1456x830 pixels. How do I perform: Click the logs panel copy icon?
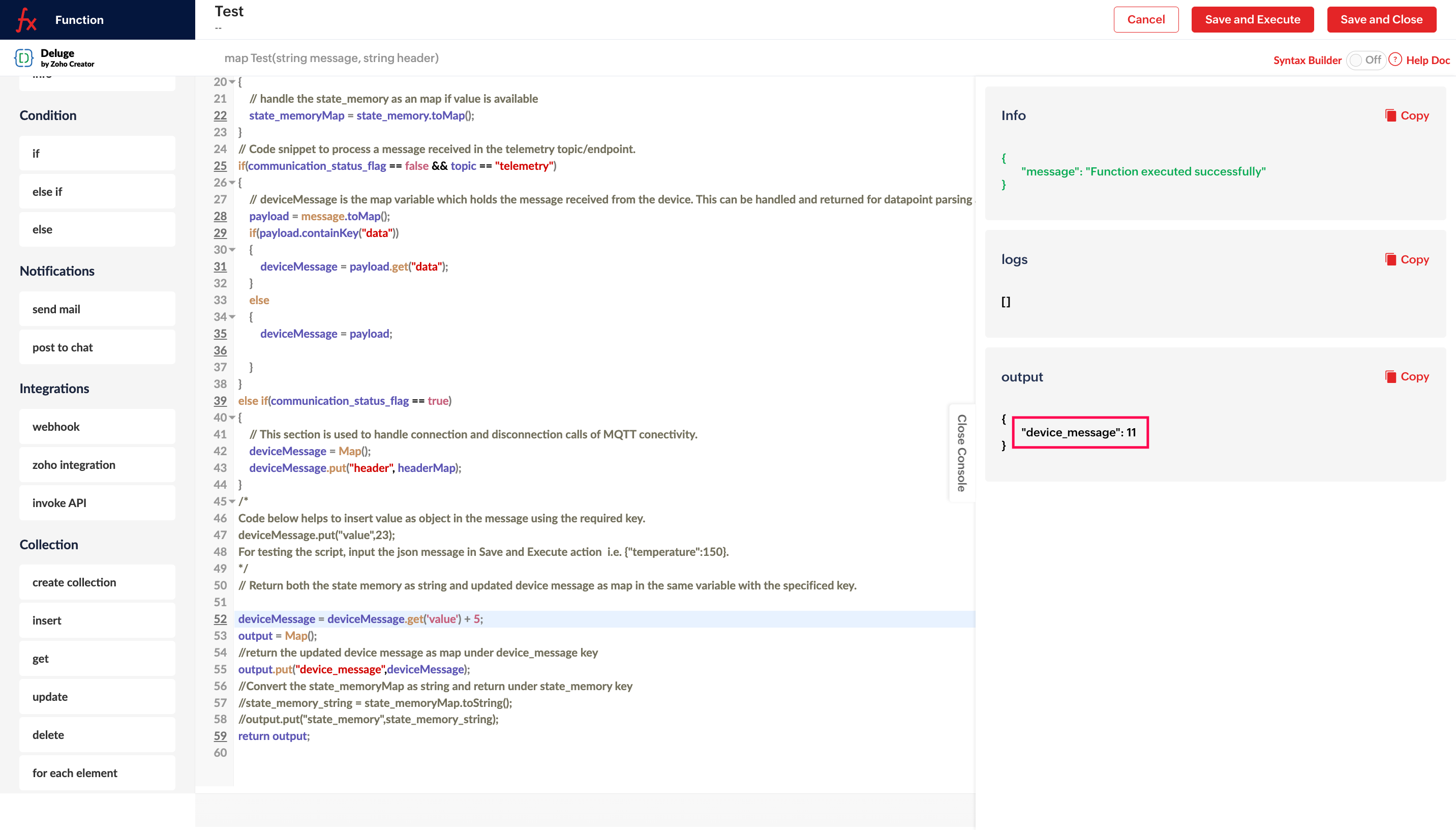point(1390,259)
